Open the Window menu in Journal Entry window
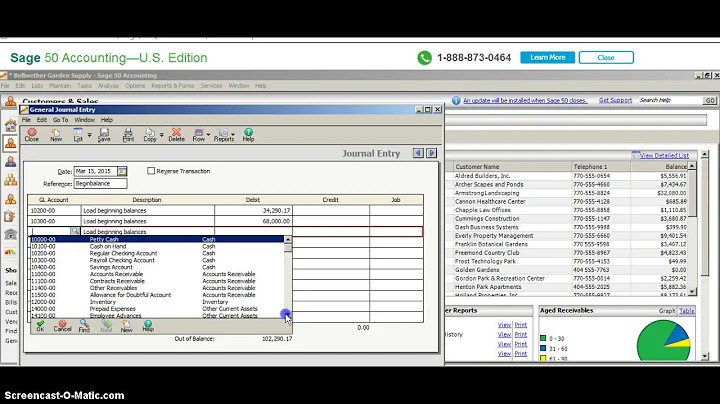The height and width of the screenshot is (404, 720). [x=84, y=120]
